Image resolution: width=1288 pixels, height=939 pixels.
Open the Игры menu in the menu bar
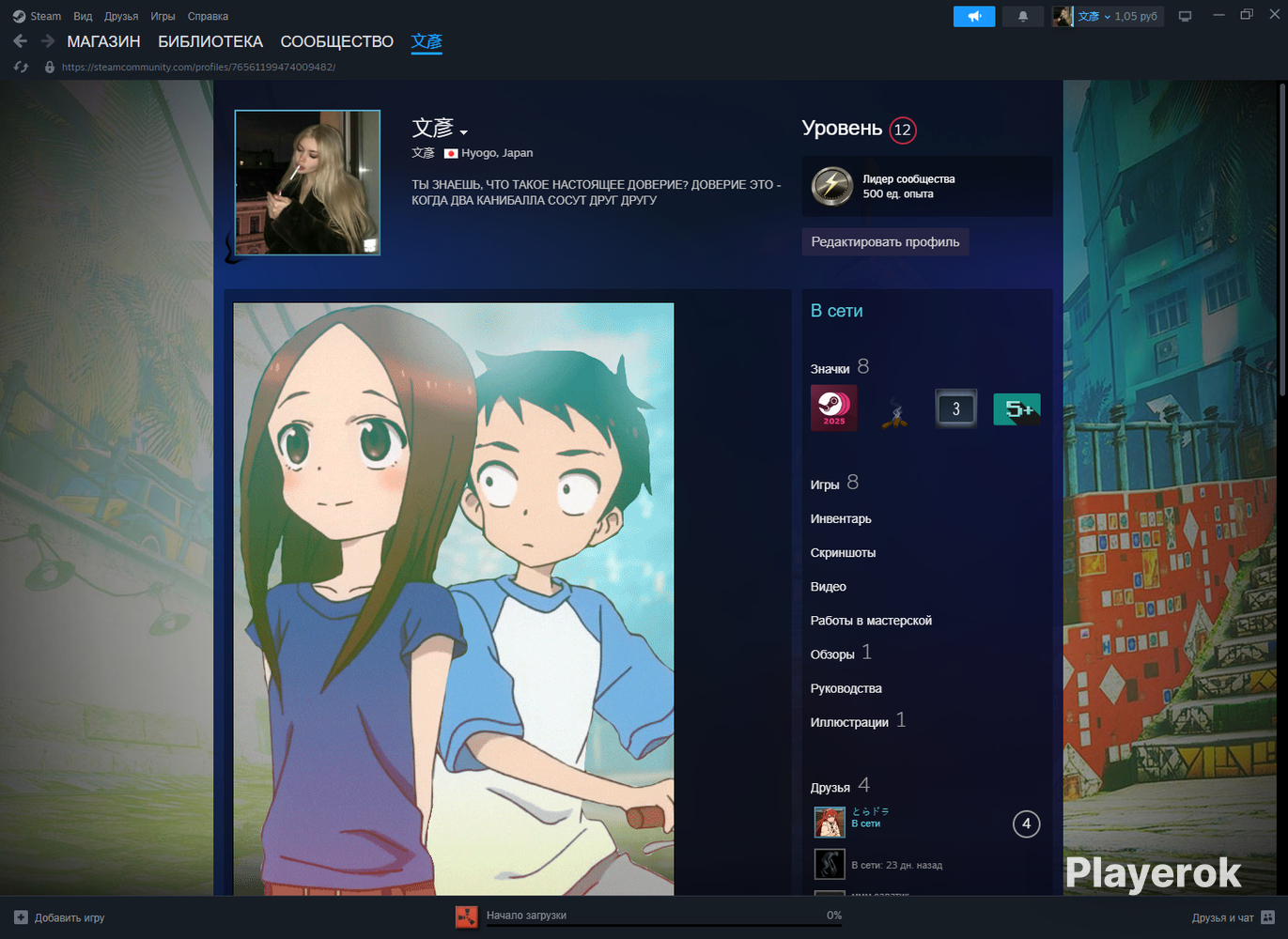tap(163, 16)
